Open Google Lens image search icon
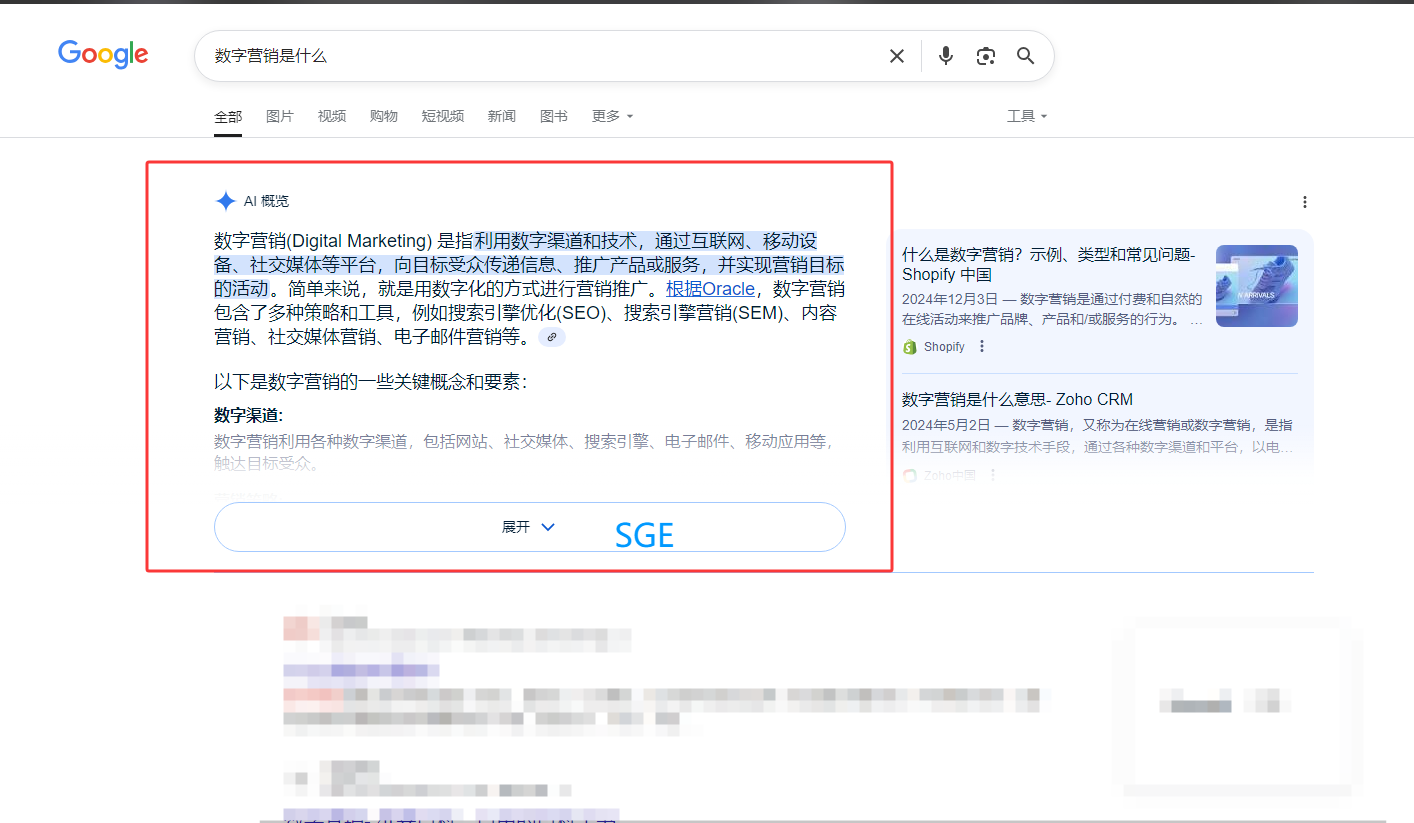This screenshot has width=1414, height=823. [986, 56]
